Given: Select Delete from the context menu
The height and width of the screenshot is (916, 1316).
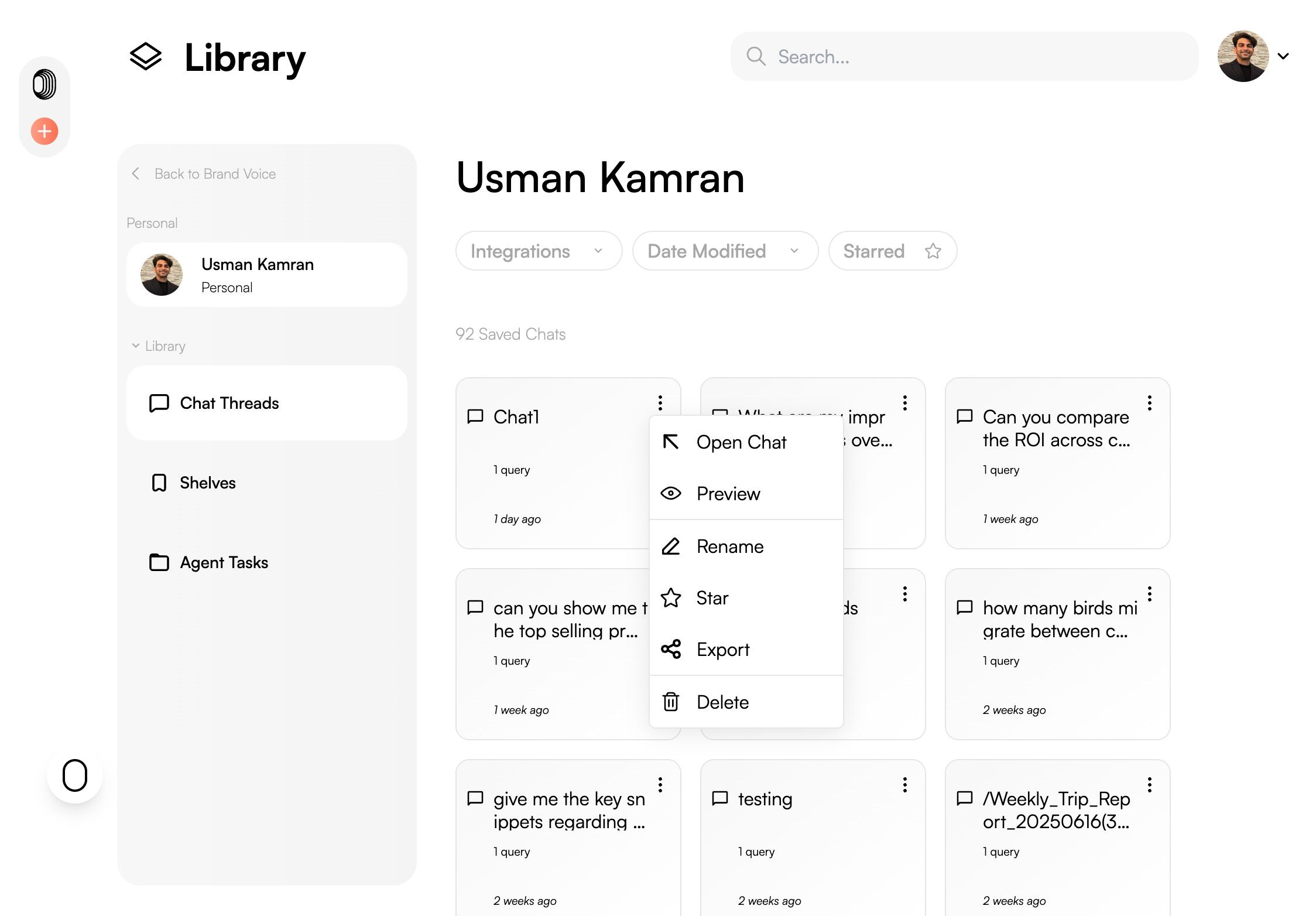Looking at the screenshot, I should coord(722,702).
